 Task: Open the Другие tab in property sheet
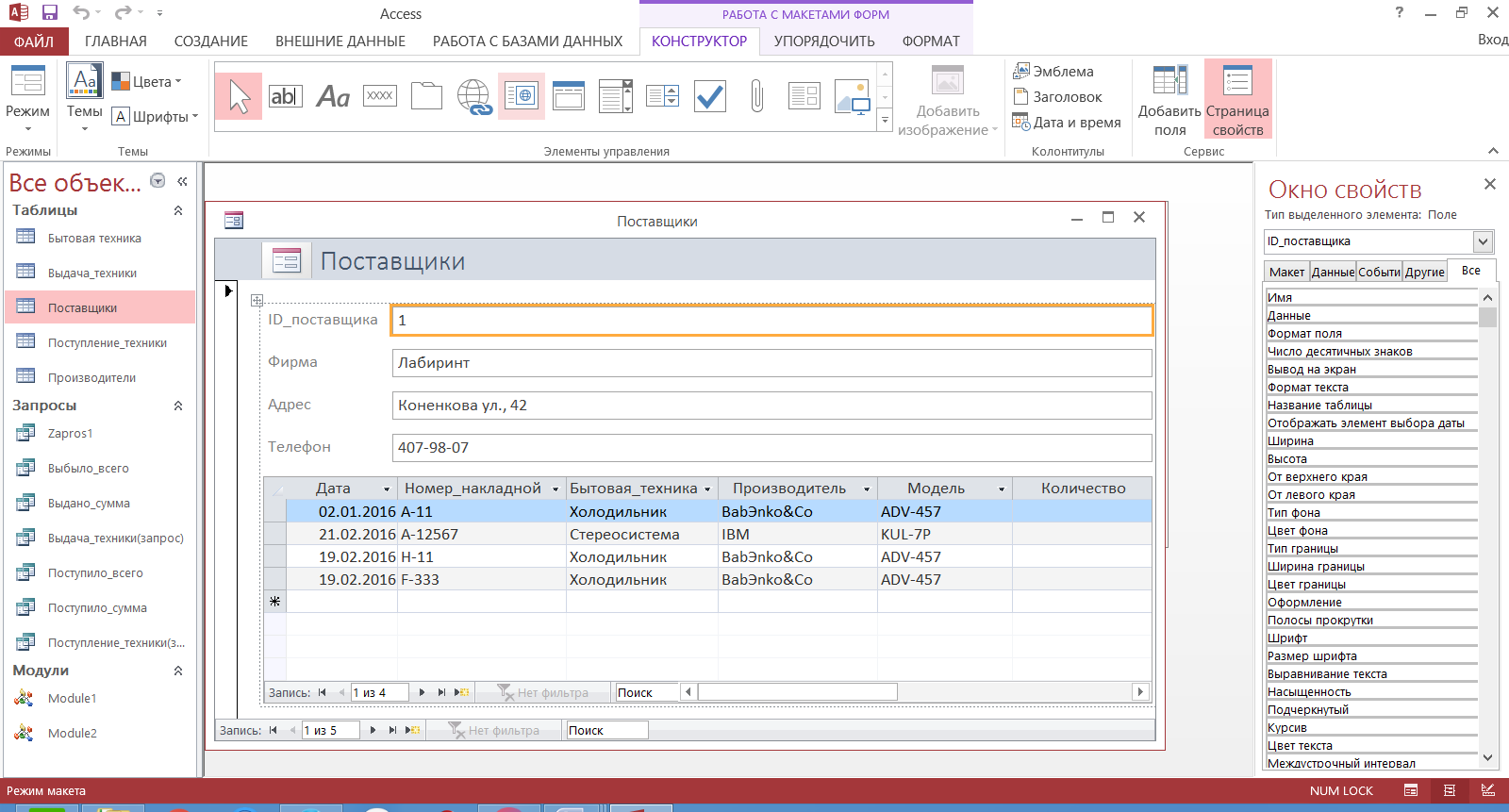(1424, 272)
